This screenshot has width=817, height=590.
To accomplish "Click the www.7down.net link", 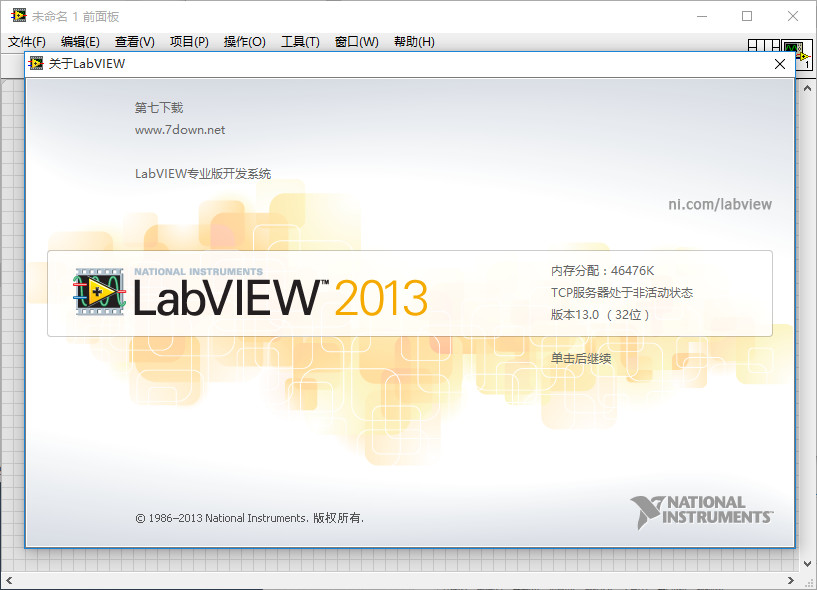I will click(180, 129).
